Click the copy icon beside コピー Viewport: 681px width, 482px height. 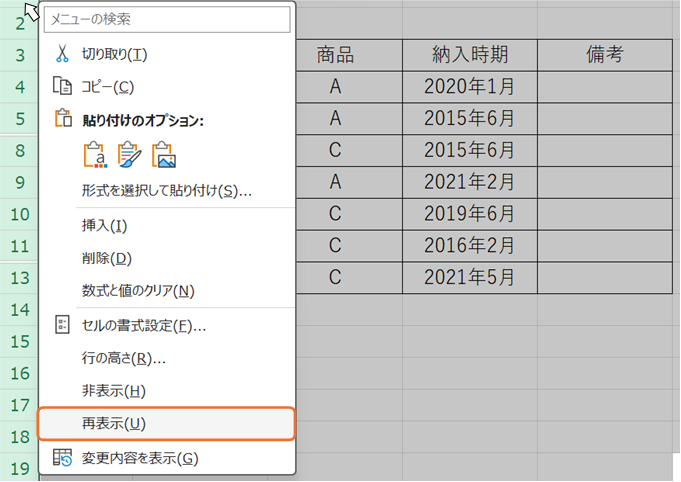pyautogui.click(x=62, y=86)
